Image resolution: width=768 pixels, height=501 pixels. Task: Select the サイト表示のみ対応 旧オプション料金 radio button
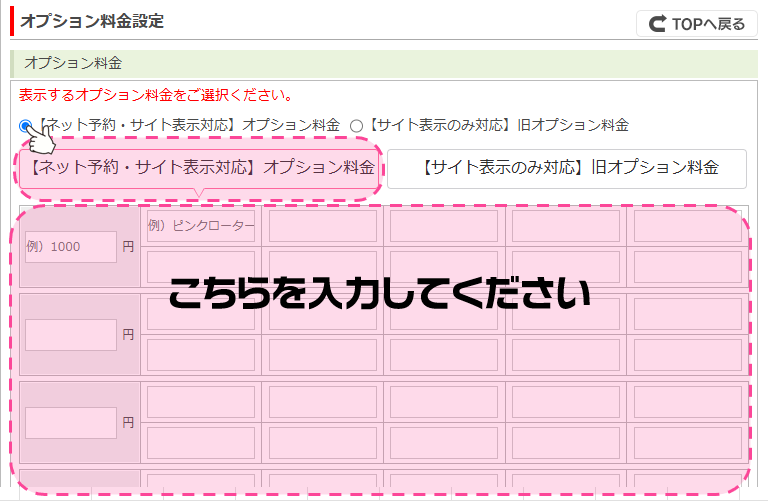click(357, 126)
